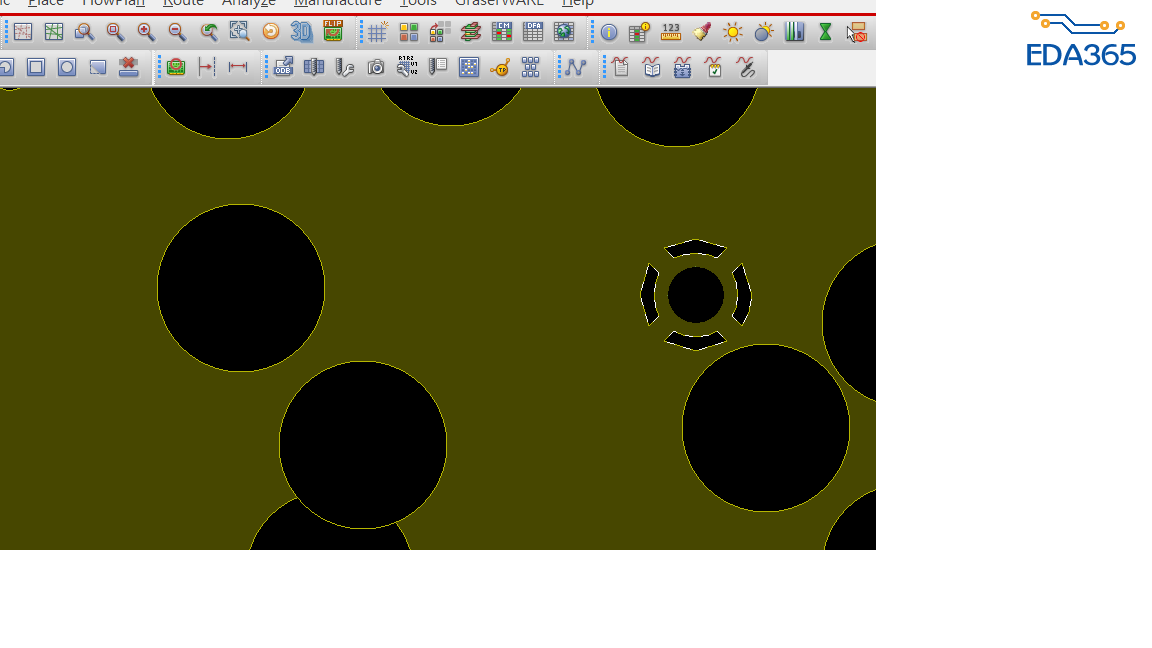The width and height of the screenshot is (1152, 648).
Task: Click the green board red circle icon
Action: point(176,68)
